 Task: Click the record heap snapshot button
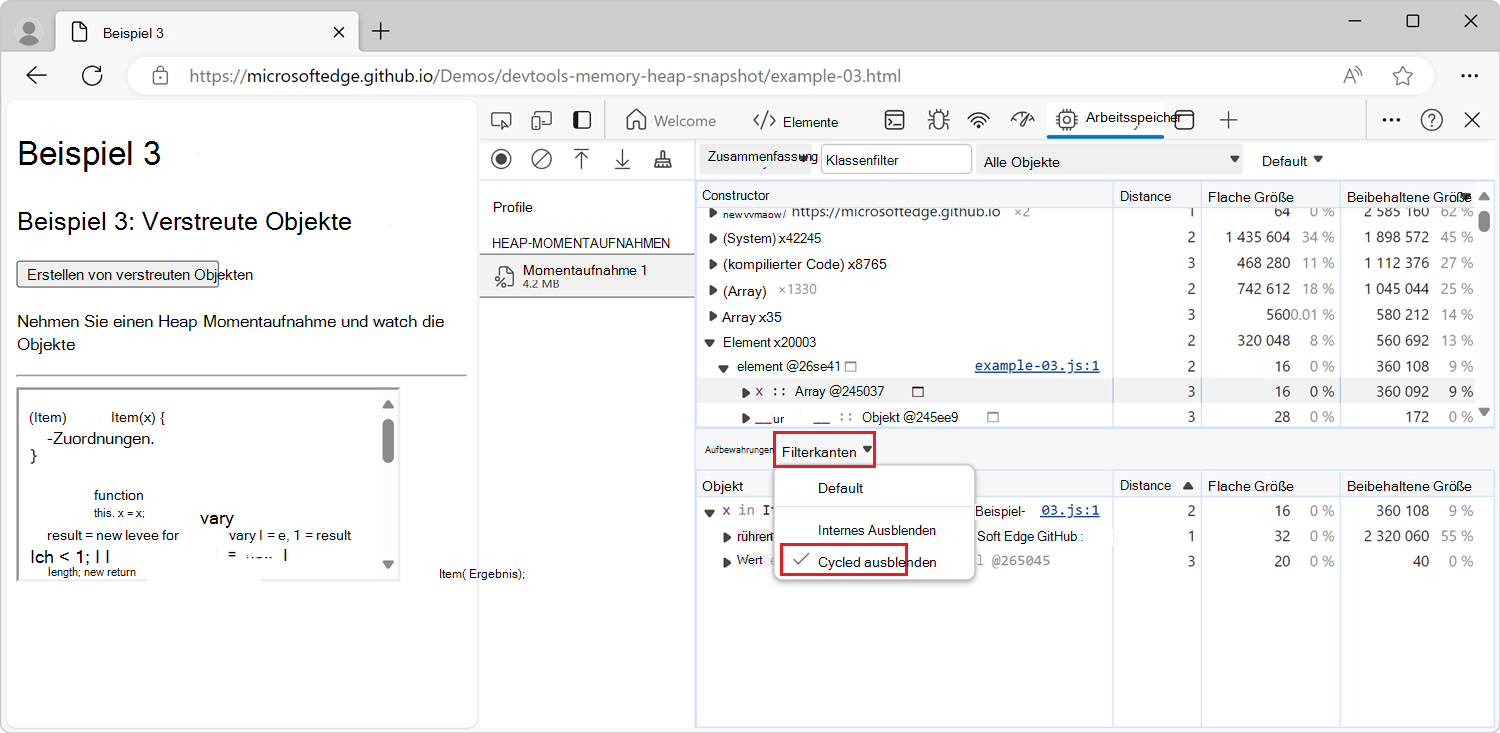point(501,159)
